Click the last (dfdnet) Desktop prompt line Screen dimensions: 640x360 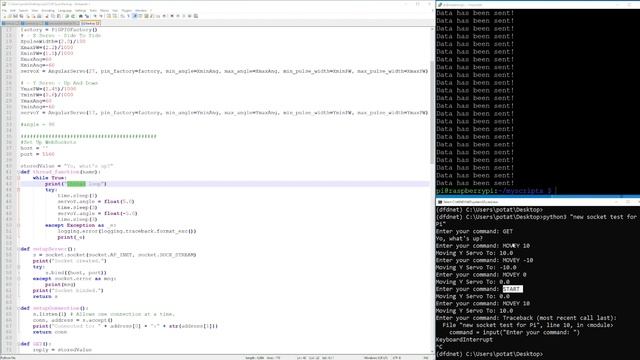point(489,354)
